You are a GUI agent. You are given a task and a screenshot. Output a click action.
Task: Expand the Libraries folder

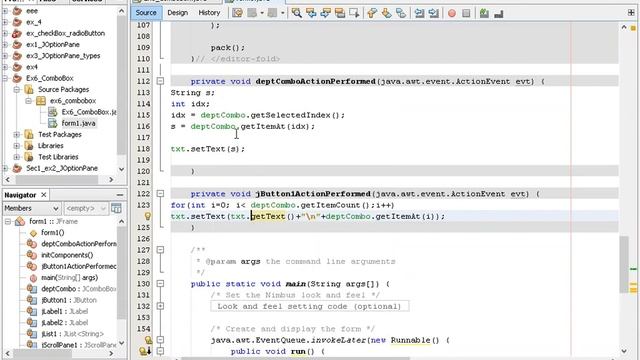point(17,146)
